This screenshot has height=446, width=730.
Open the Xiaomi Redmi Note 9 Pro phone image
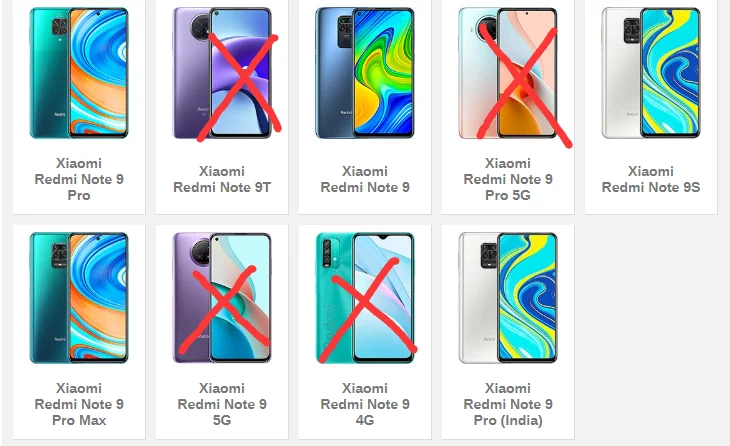coord(79,73)
